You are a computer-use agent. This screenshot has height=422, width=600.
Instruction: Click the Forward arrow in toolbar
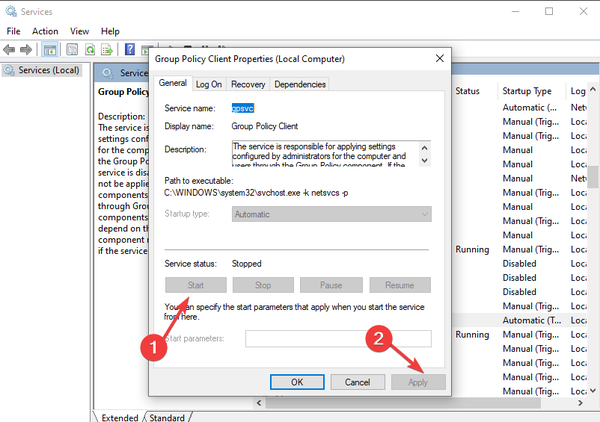[27, 49]
